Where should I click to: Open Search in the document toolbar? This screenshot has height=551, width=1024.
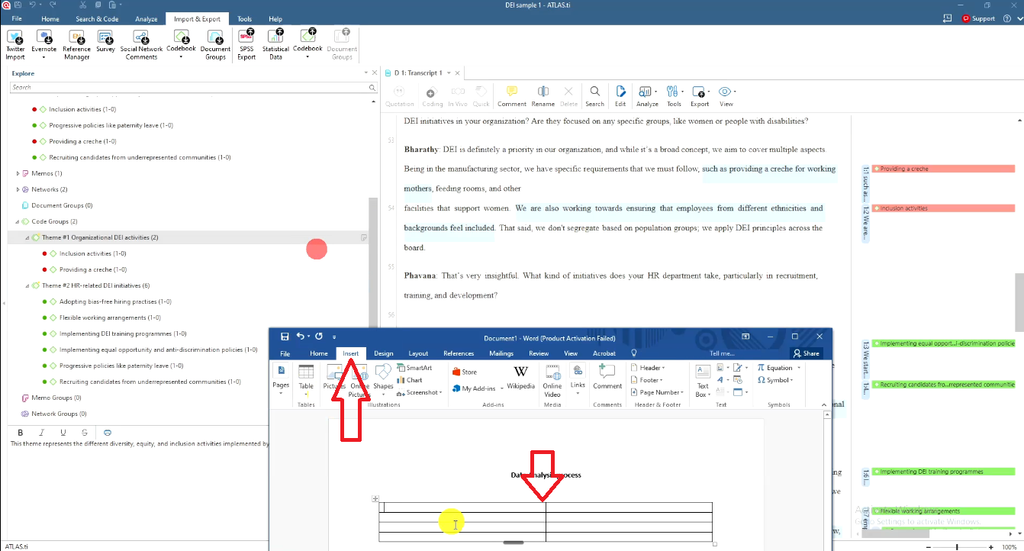[x=594, y=96]
